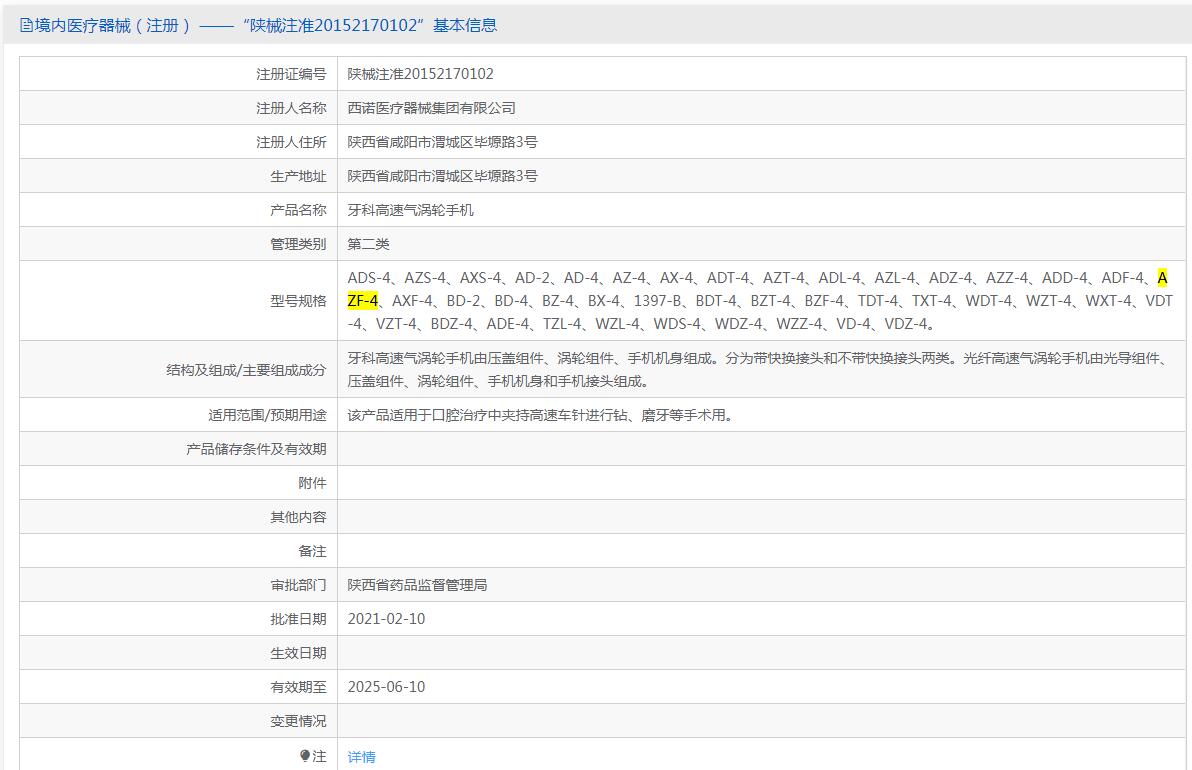Click structure description starting 牙科高速气涡轮手机由压盖组件
The image size is (1192, 770).
pyautogui.click(x=760, y=369)
